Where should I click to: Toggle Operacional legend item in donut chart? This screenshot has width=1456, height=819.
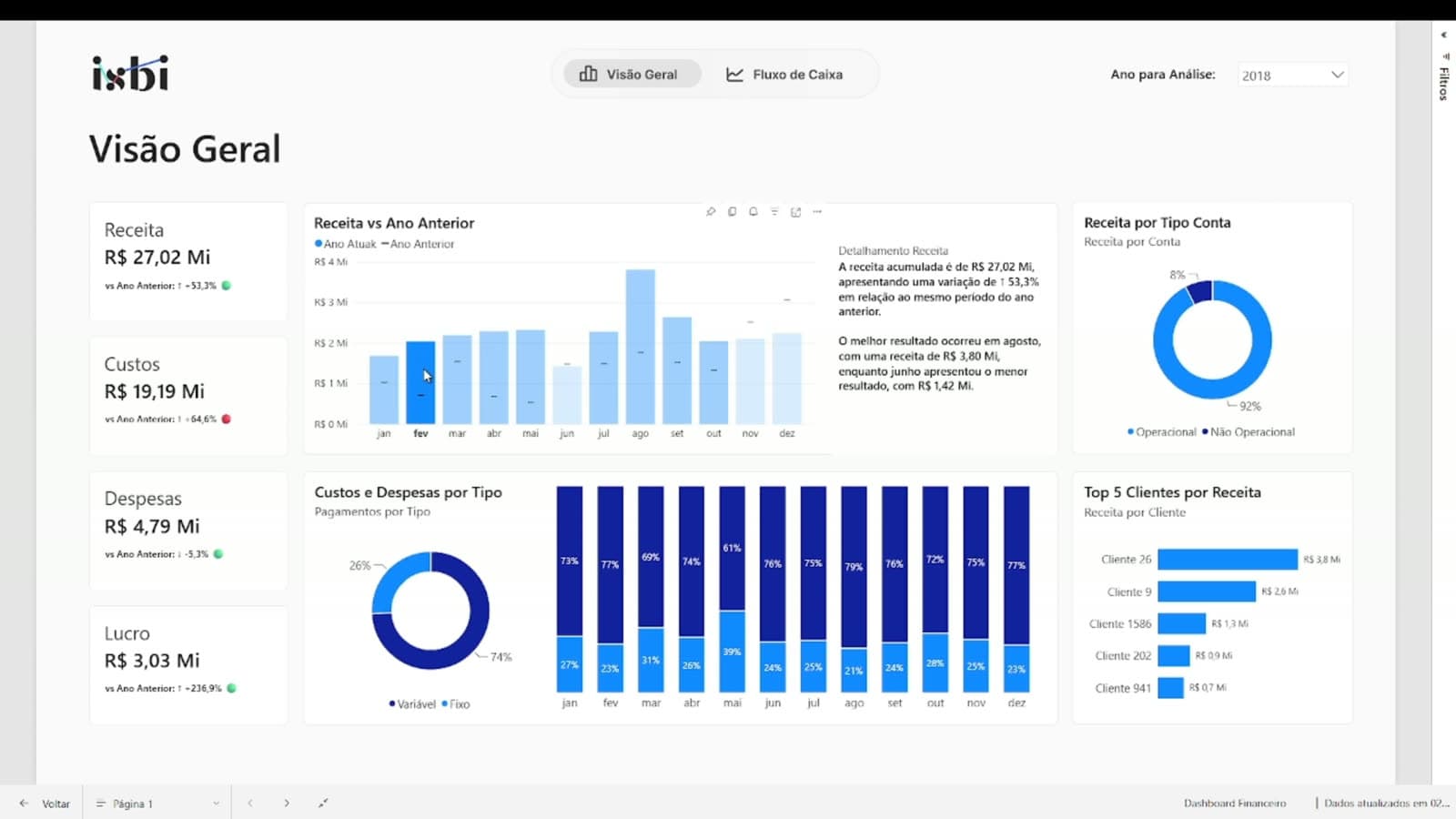(x=1162, y=432)
